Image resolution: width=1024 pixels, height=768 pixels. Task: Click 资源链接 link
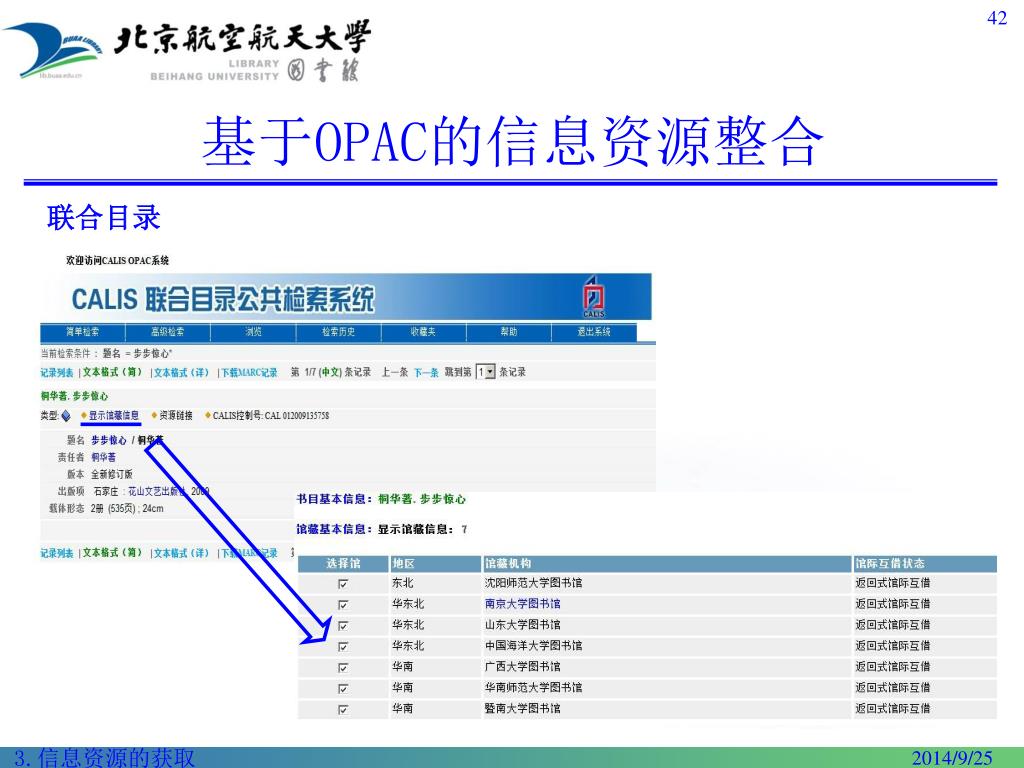pyautogui.click(x=176, y=415)
